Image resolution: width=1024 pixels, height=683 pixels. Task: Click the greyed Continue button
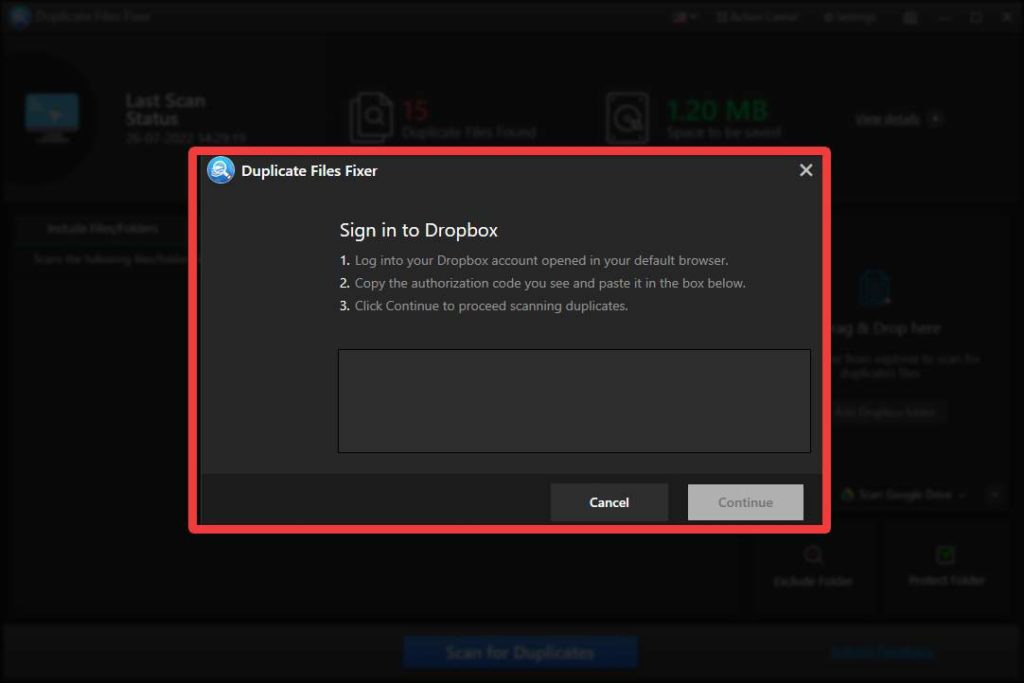(745, 502)
